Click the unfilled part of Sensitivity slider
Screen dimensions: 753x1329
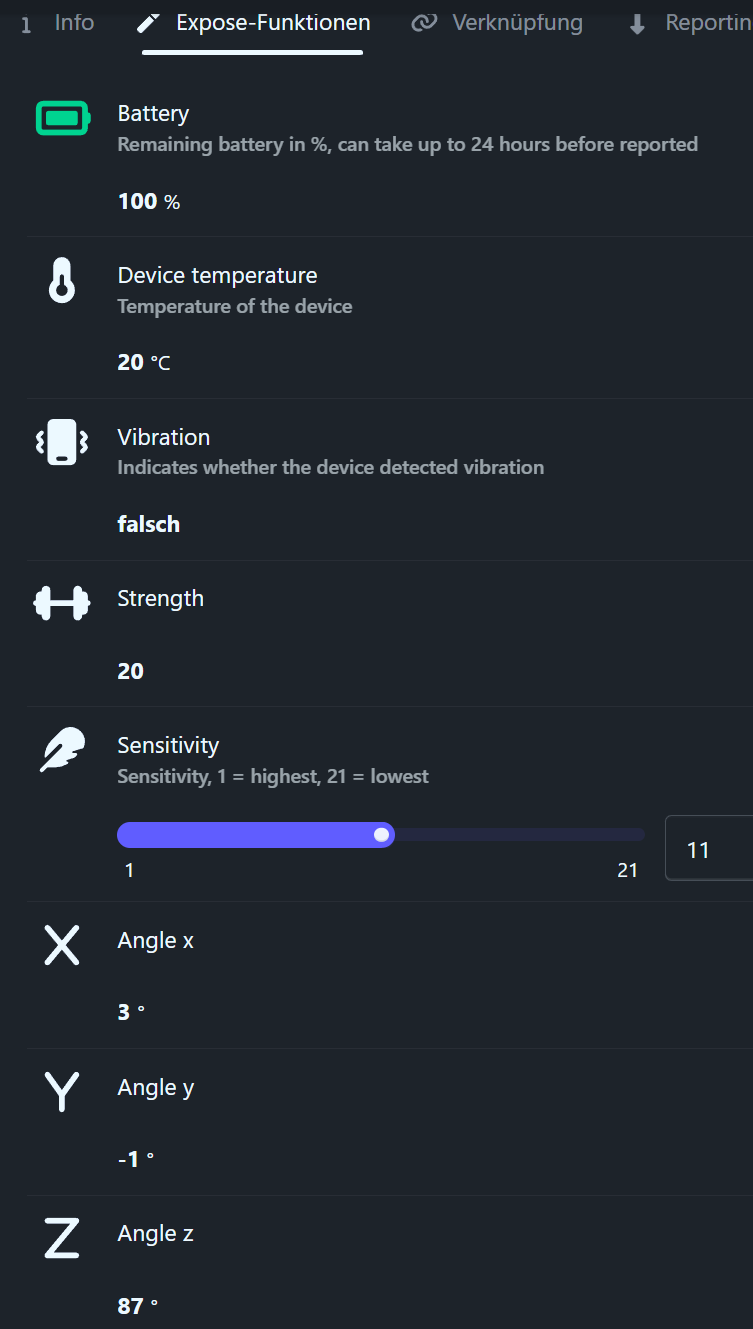pyautogui.click(x=520, y=835)
